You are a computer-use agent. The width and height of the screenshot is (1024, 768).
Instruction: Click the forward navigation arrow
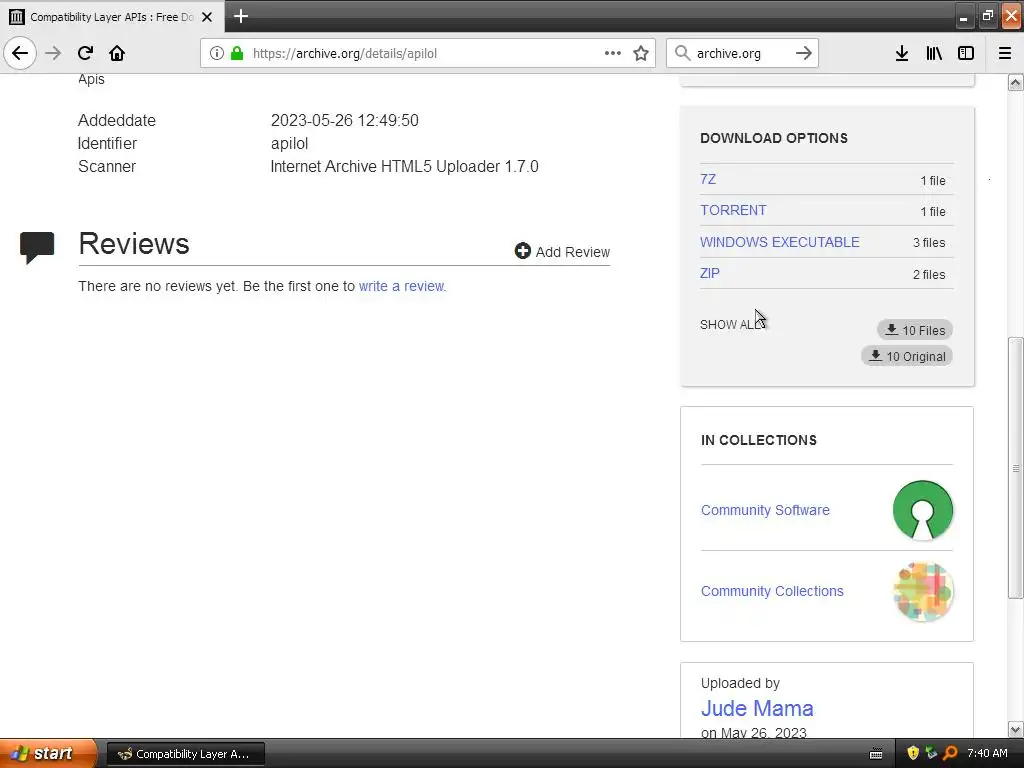pyautogui.click(x=53, y=53)
